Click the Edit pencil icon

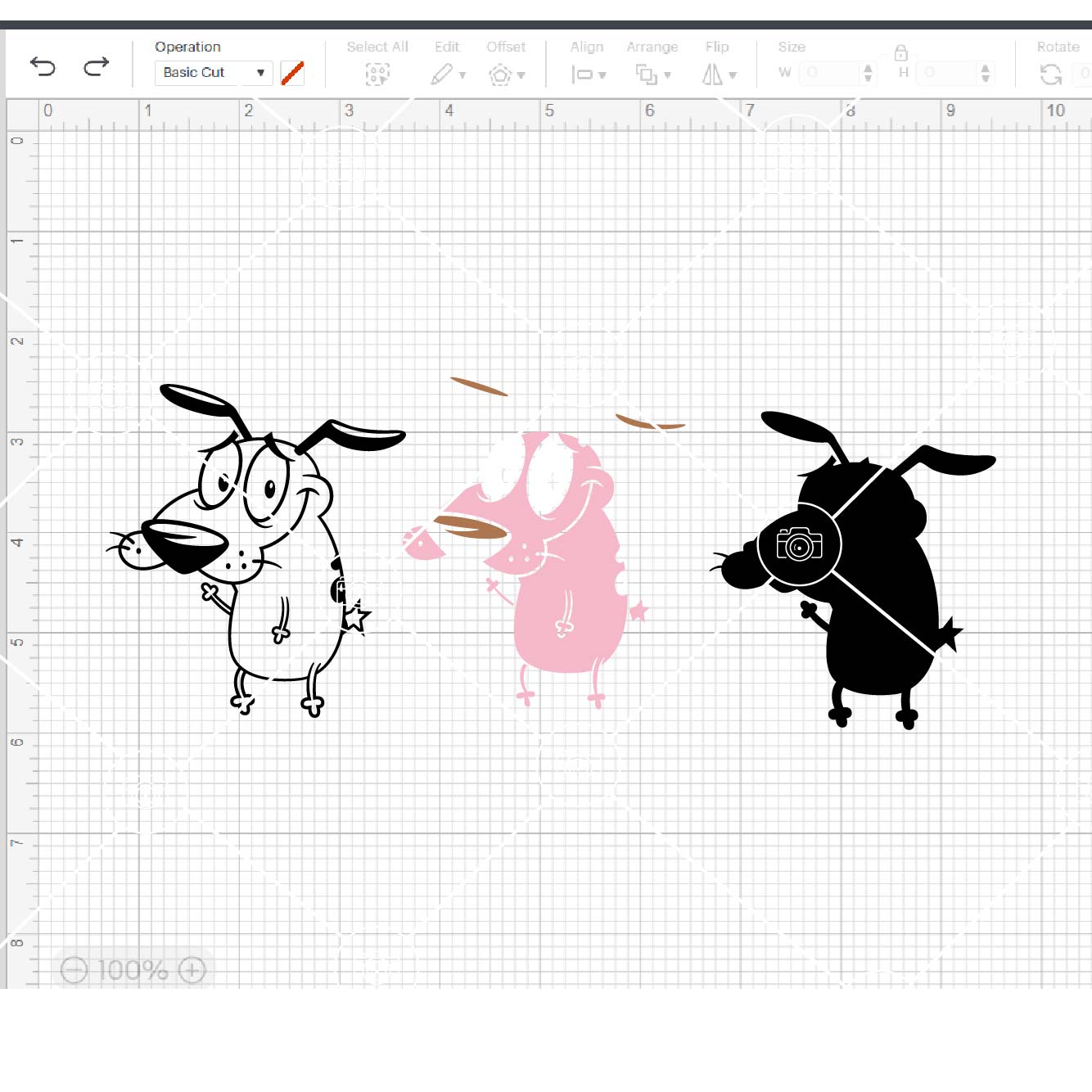[x=442, y=74]
